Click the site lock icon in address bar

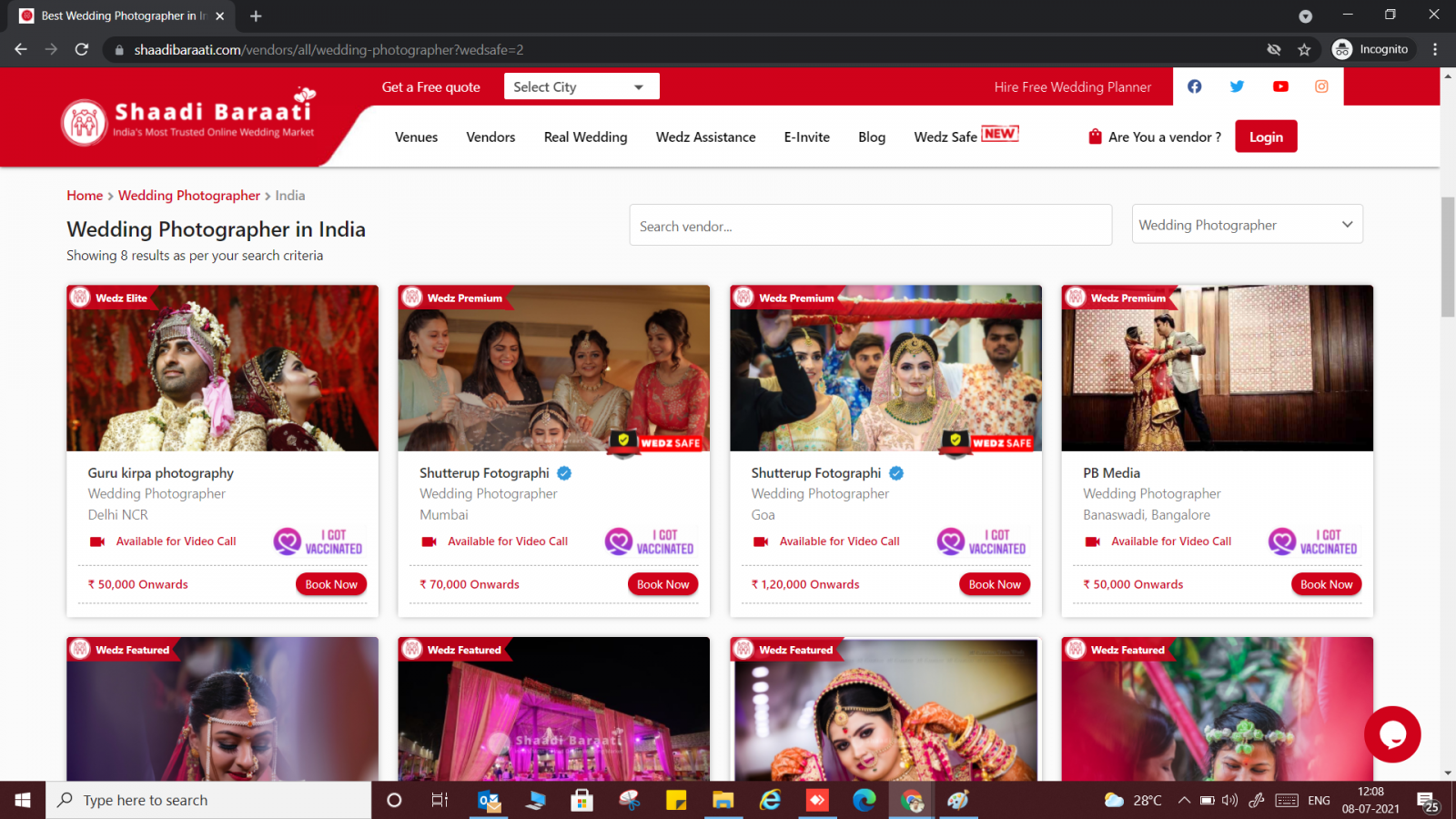(118, 50)
